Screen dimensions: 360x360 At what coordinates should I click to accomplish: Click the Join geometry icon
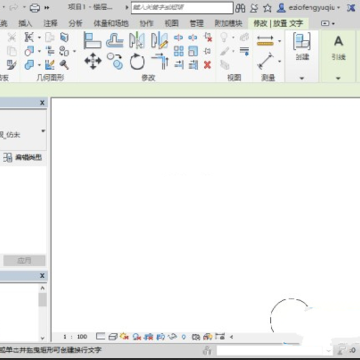coord(29,65)
